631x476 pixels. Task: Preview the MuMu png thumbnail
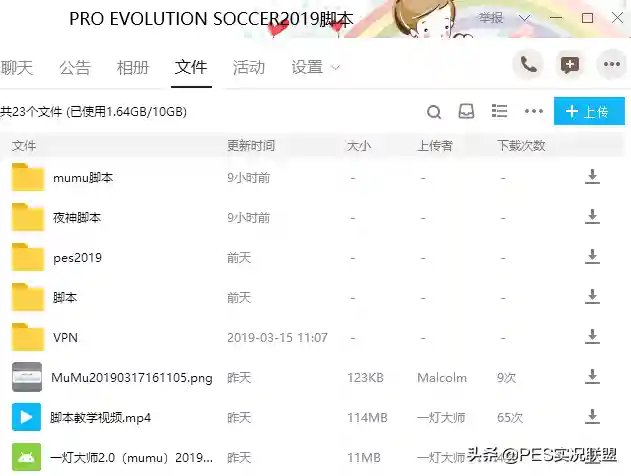(27, 377)
